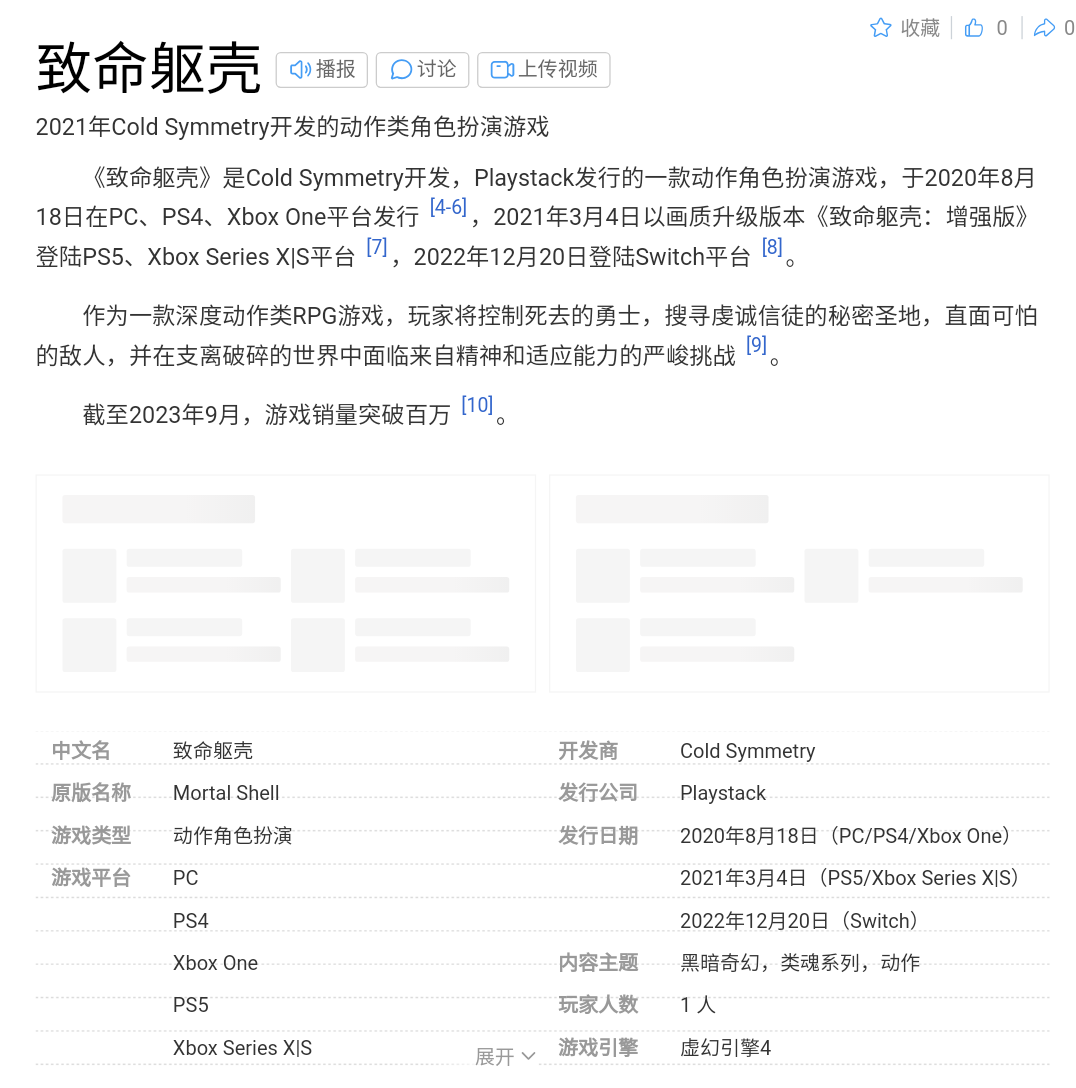Click the 播报 read-aloud button
The width and height of the screenshot is (1076, 1088).
tap(322, 69)
